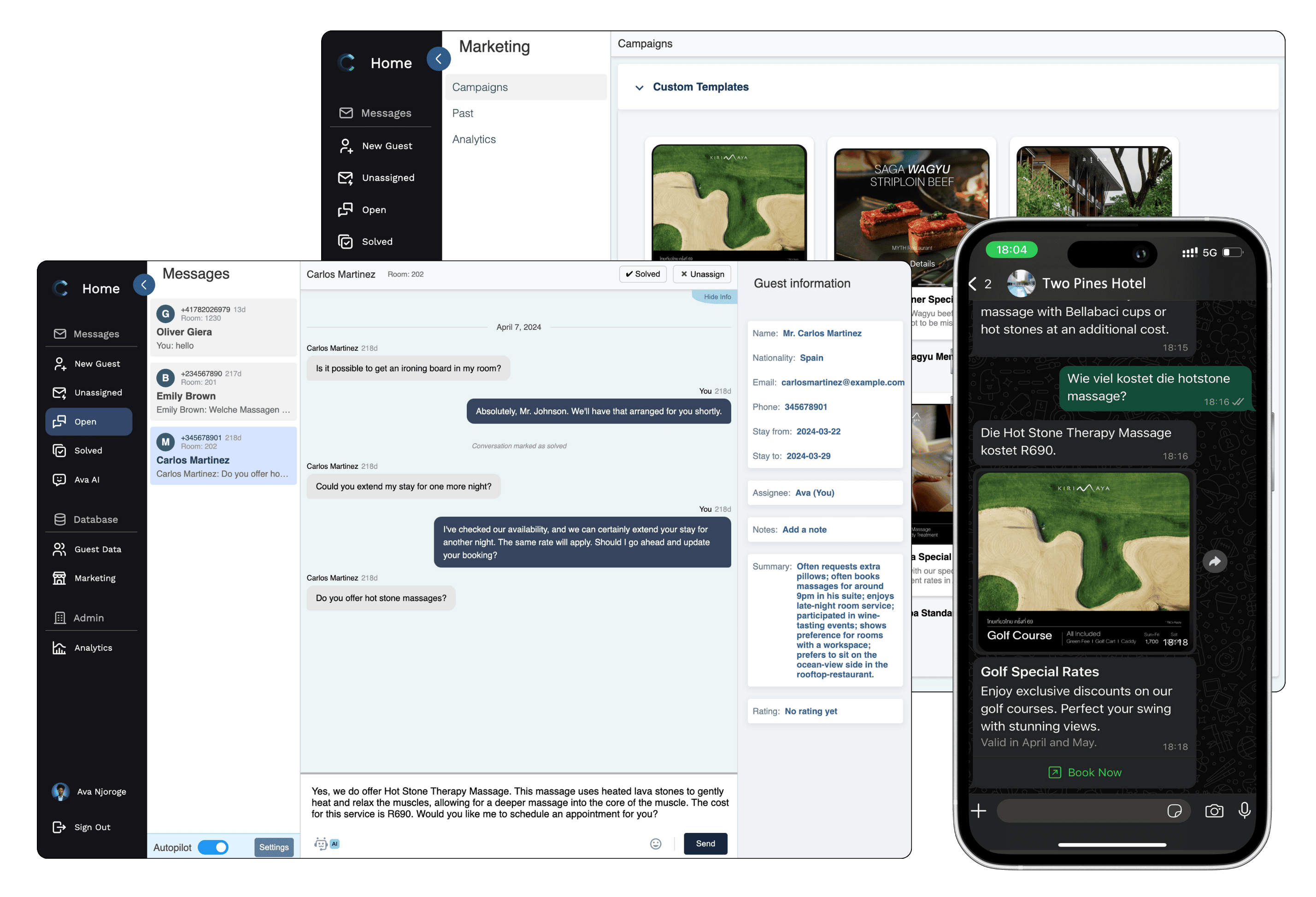Click carlosmartinez@example.com email
Screen dimensions: 1316x897
pyautogui.click(x=843, y=382)
